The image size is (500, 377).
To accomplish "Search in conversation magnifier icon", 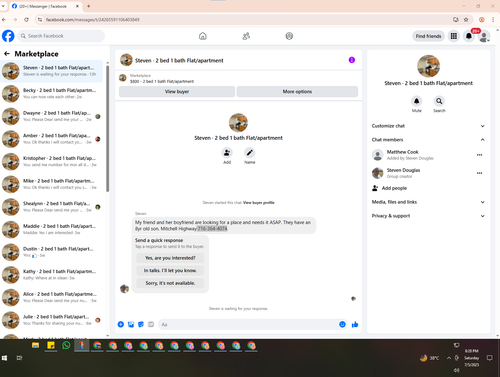I will [x=439, y=101].
